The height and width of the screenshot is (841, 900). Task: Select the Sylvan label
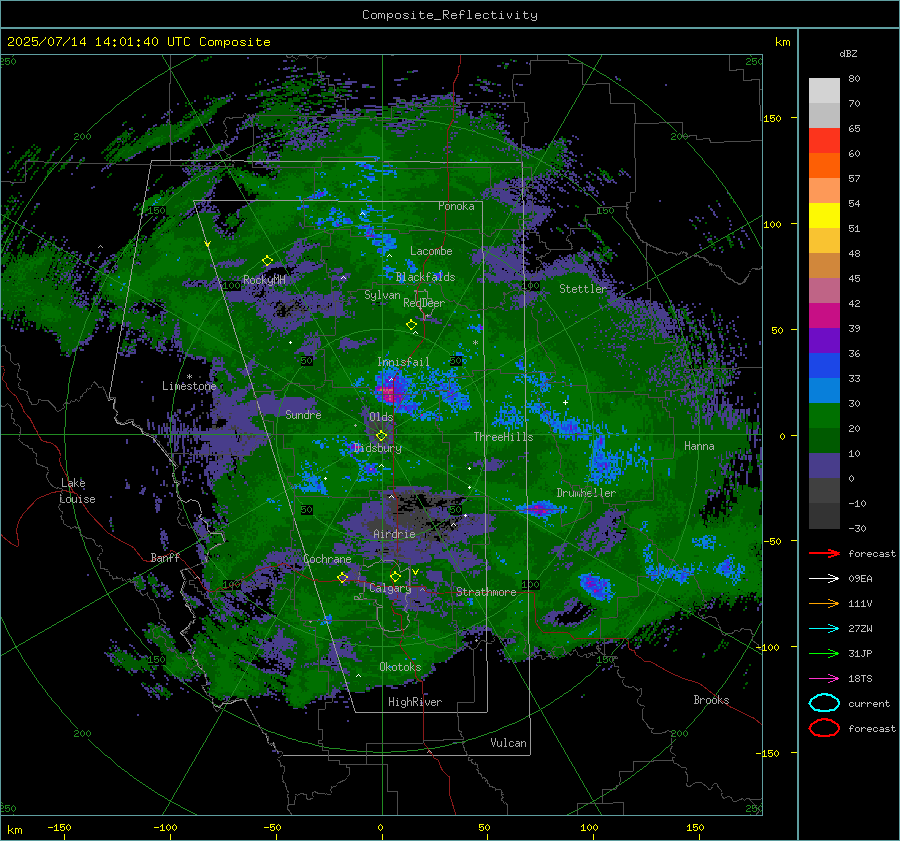point(382,294)
